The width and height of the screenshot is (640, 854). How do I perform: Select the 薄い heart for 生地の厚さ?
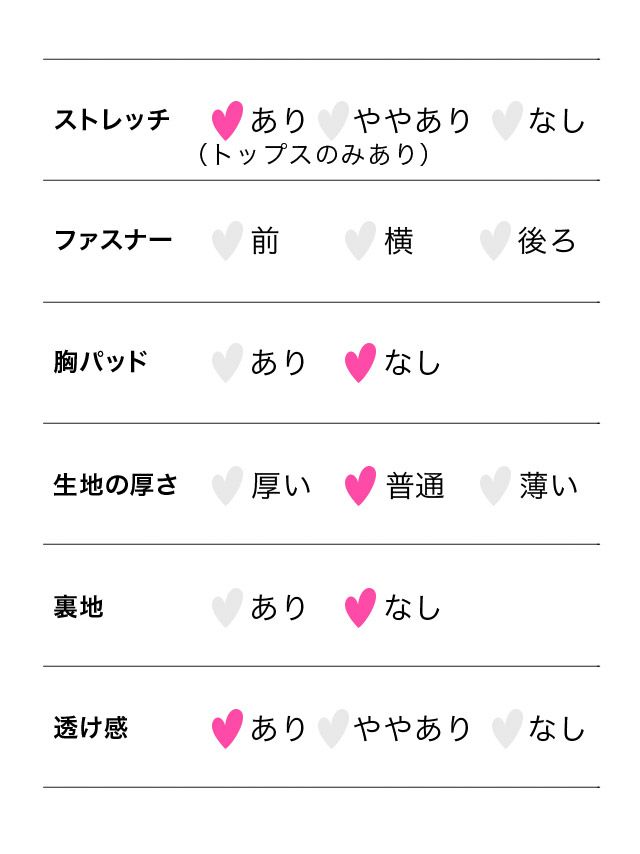pos(494,486)
